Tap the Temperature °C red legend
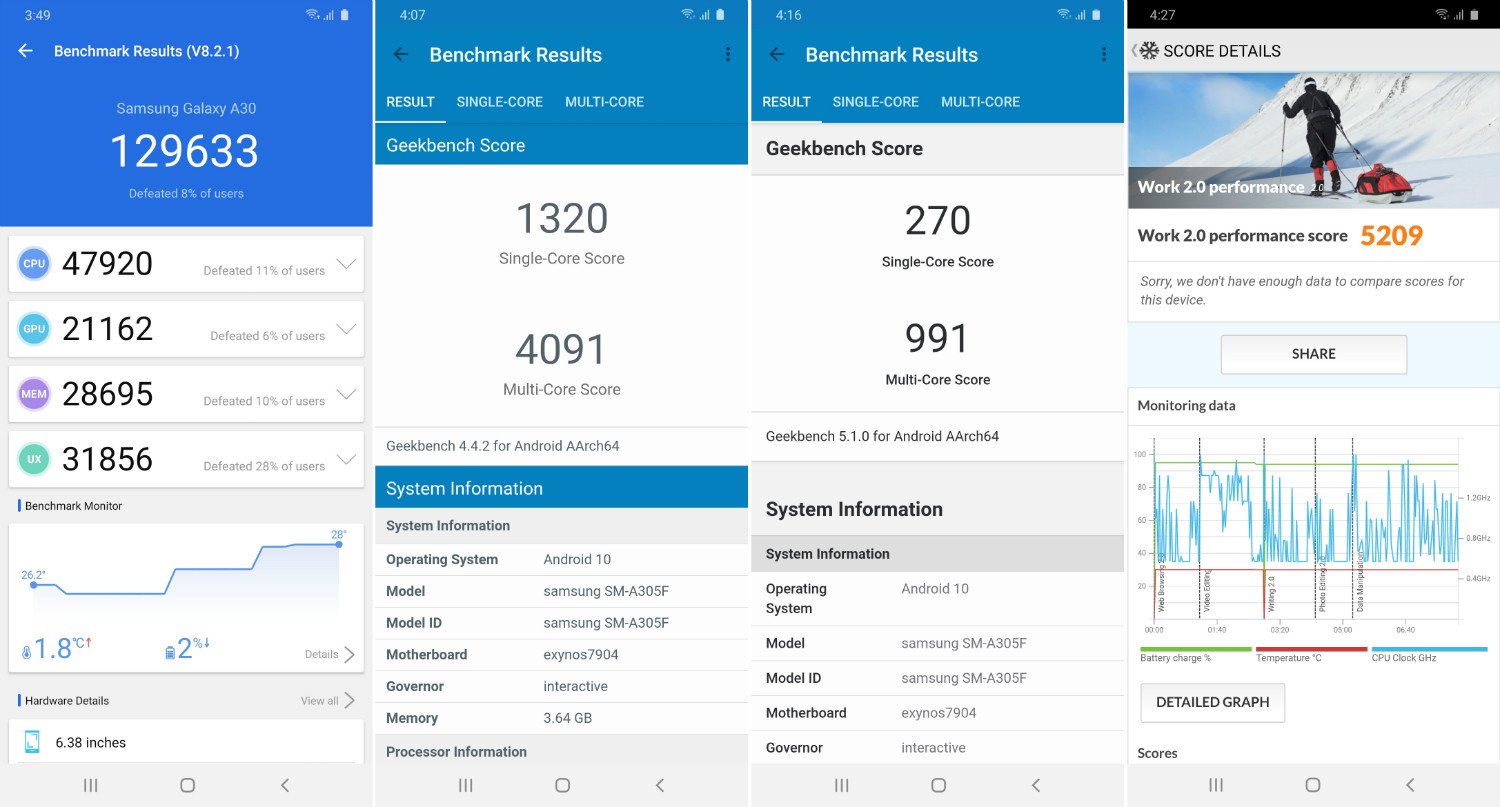Image resolution: width=1500 pixels, height=807 pixels. click(x=1311, y=654)
